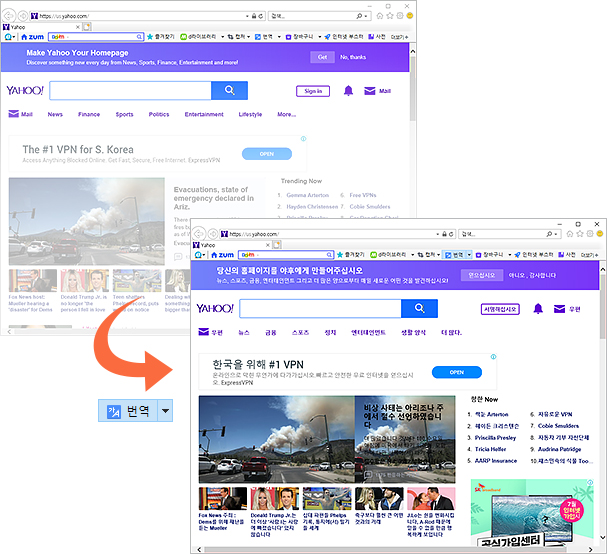This screenshot has width=607, height=554.
Task: Open the J.Lo story thumbnail in front window
Action: [431, 499]
